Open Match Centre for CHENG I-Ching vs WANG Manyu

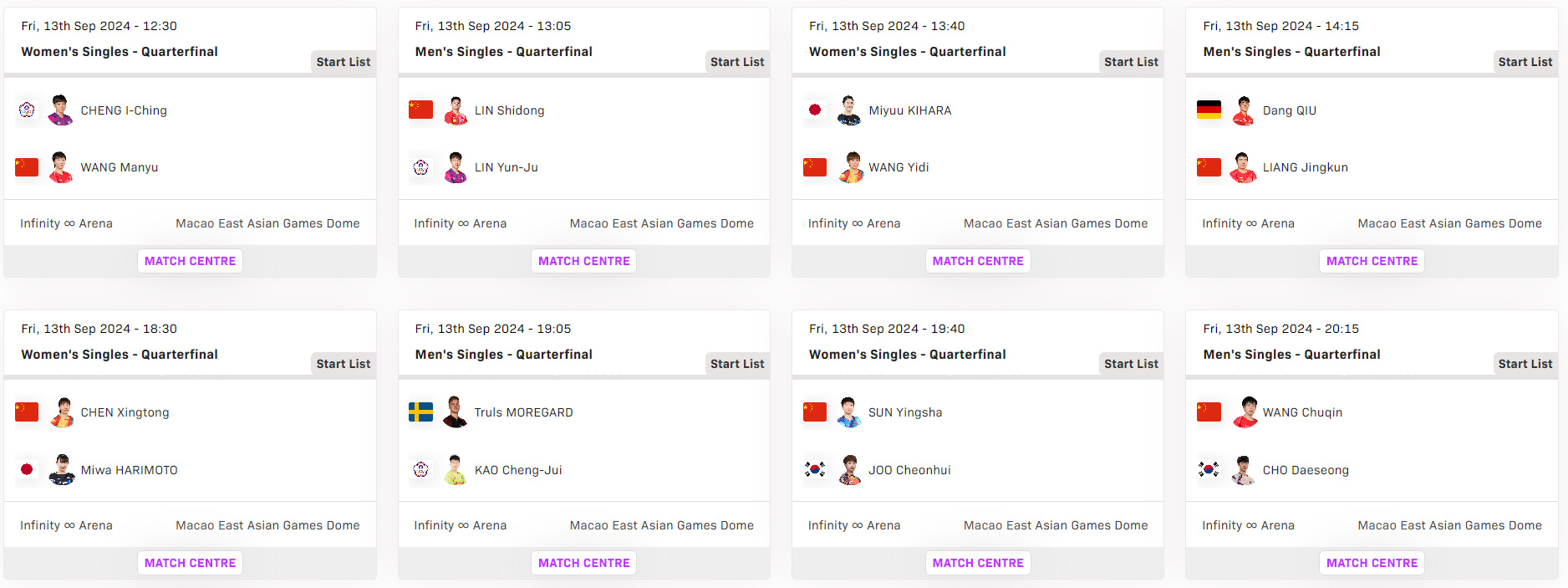[190, 261]
